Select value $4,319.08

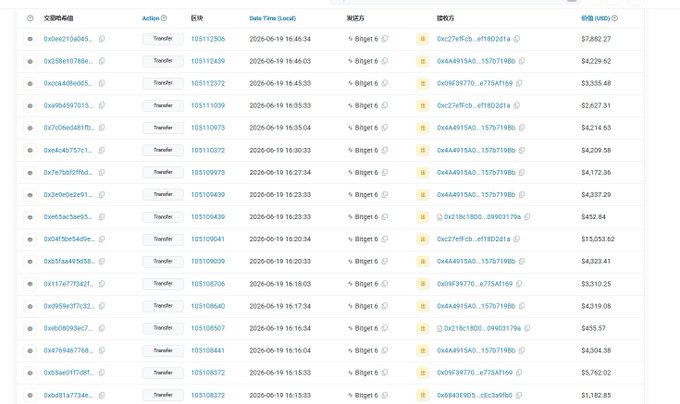point(596,306)
